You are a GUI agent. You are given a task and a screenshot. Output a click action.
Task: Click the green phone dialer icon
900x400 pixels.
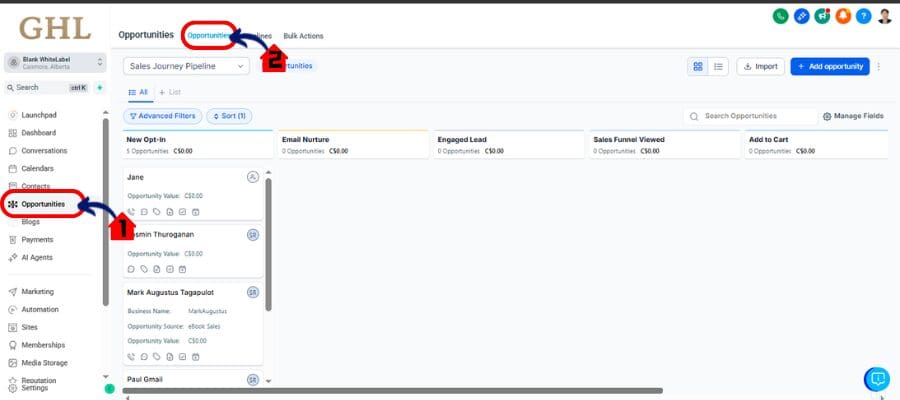coord(780,16)
